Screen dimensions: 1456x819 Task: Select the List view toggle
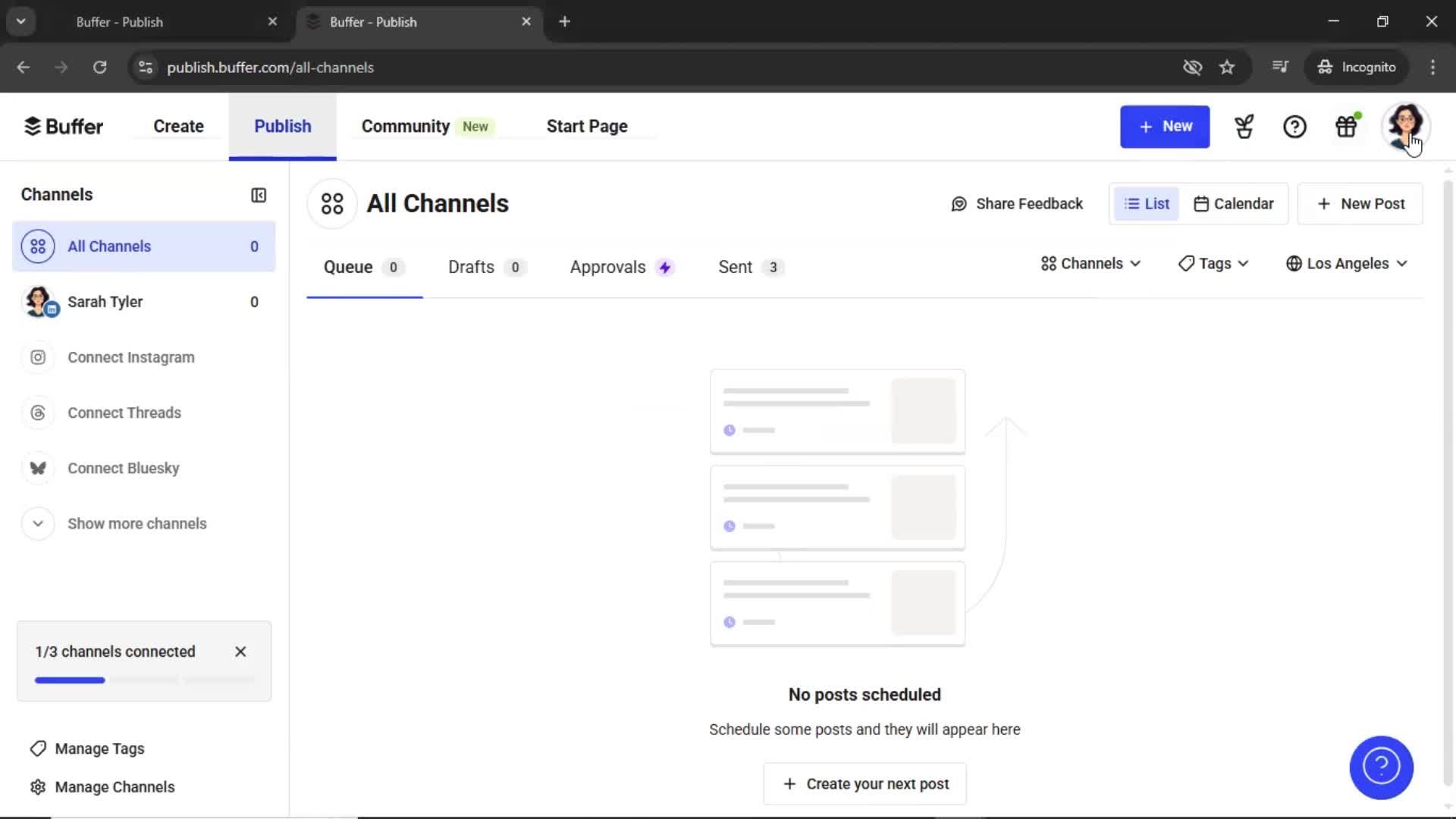point(1146,203)
